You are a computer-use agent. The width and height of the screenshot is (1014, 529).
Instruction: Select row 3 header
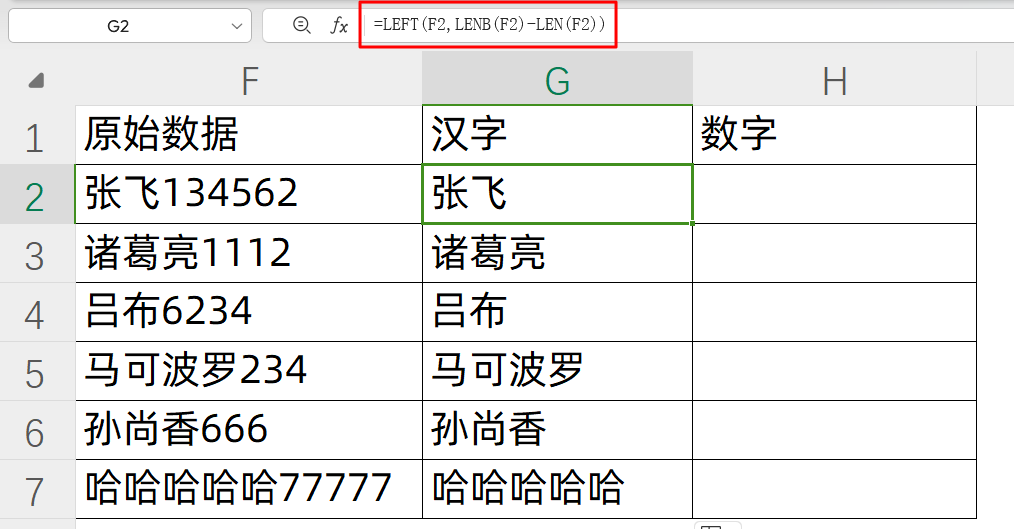point(37,254)
